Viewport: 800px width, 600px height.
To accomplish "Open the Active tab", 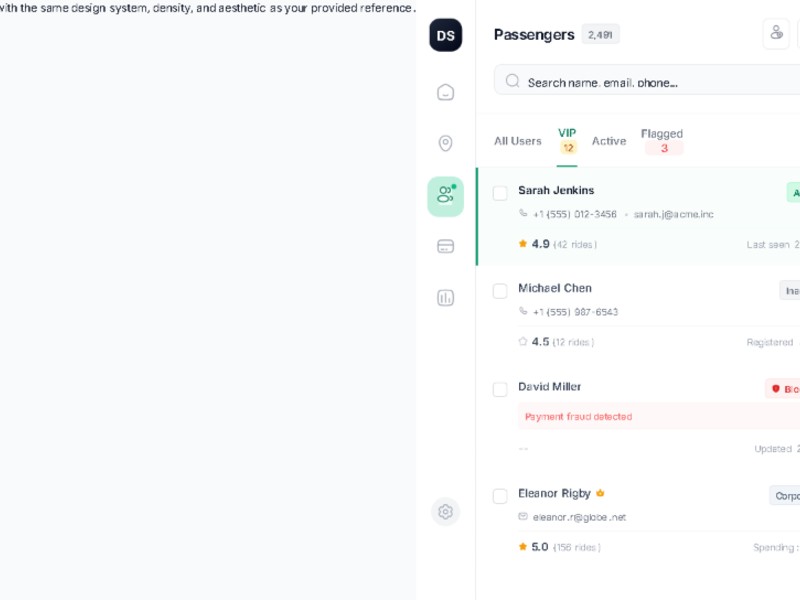I will 608,141.
